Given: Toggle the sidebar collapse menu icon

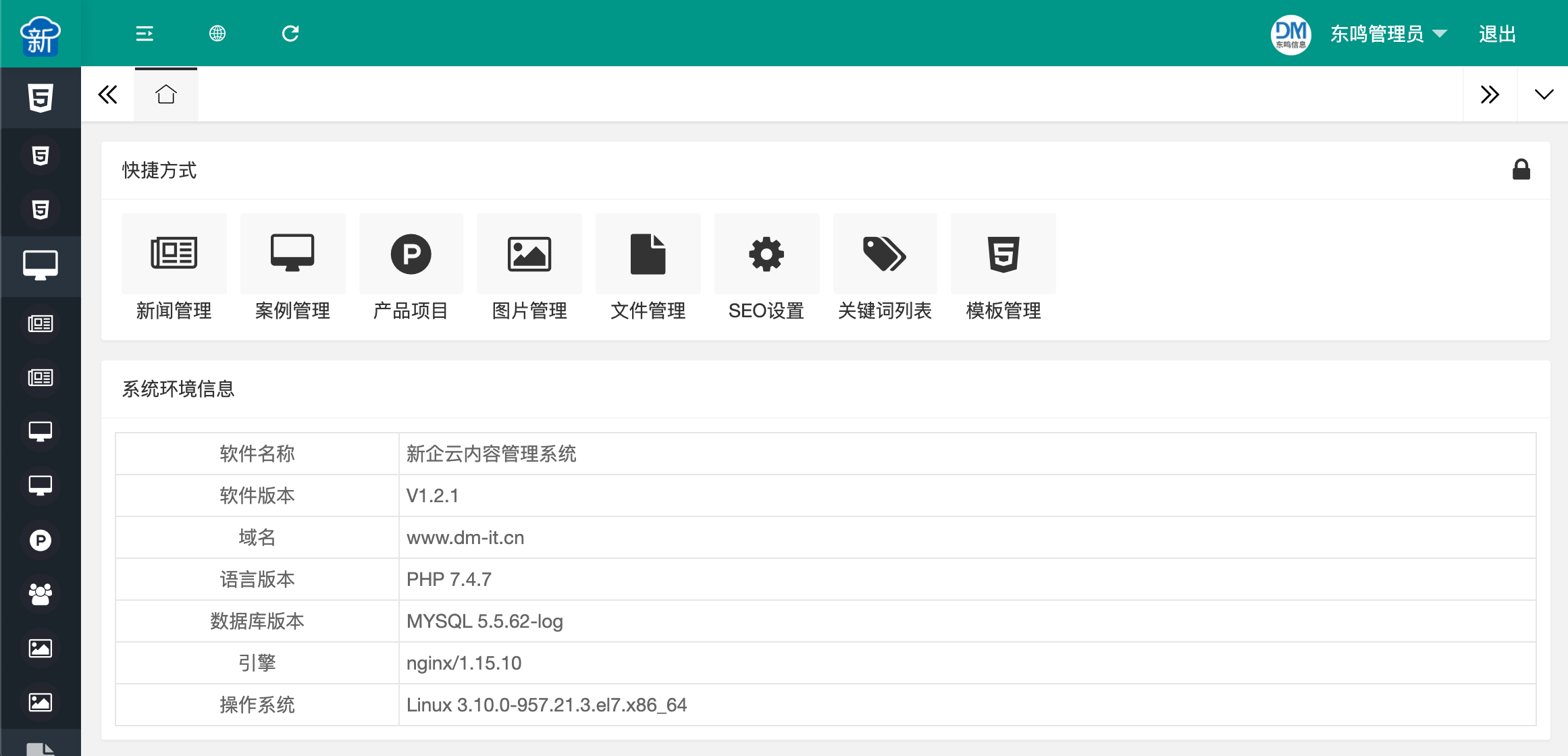Looking at the screenshot, I should (x=145, y=34).
